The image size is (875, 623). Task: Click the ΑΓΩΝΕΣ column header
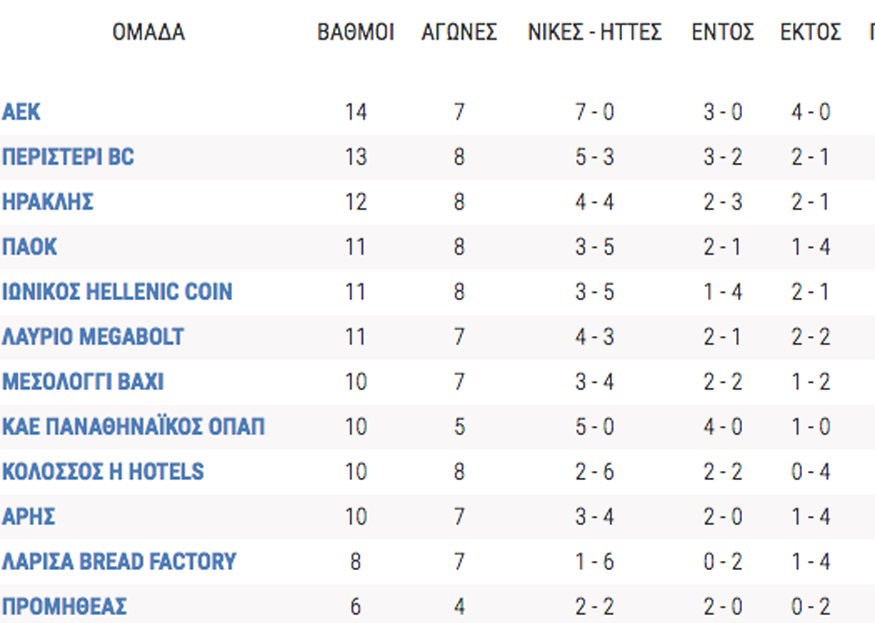point(459,32)
